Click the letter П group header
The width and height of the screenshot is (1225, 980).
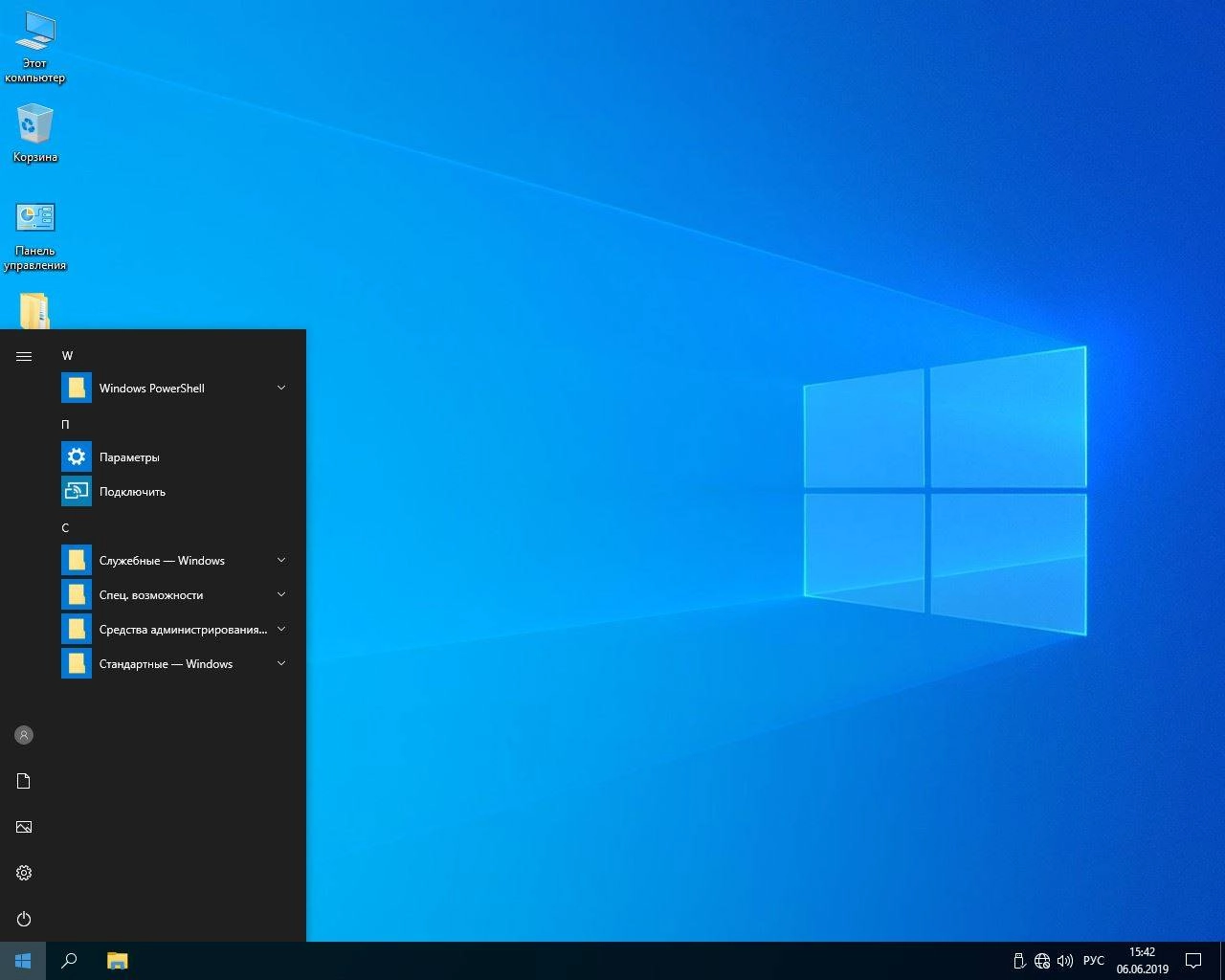pyautogui.click(x=66, y=425)
